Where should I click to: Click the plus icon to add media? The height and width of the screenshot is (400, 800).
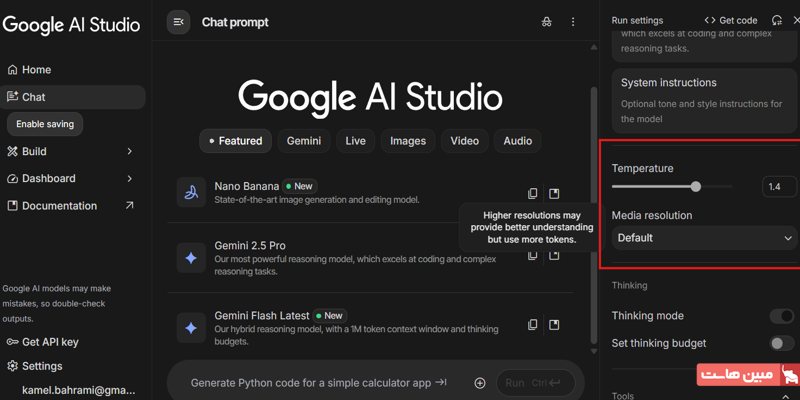[480, 383]
